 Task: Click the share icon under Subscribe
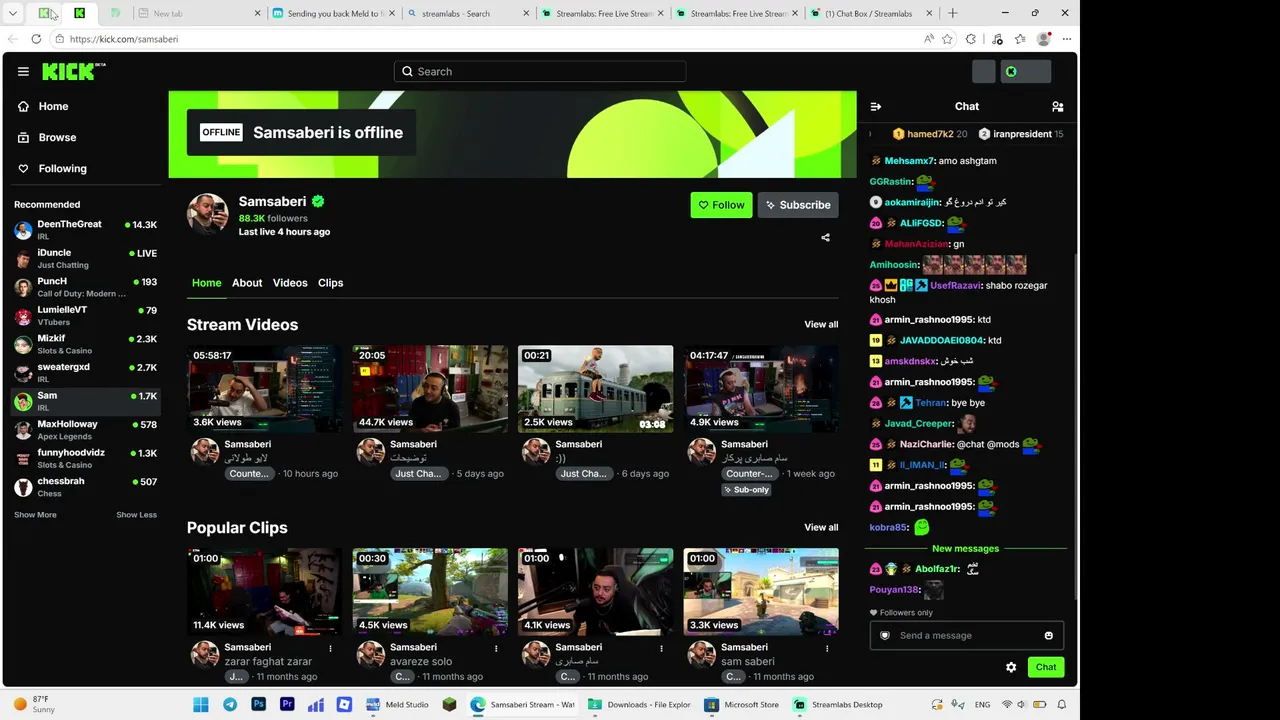pyautogui.click(x=825, y=238)
